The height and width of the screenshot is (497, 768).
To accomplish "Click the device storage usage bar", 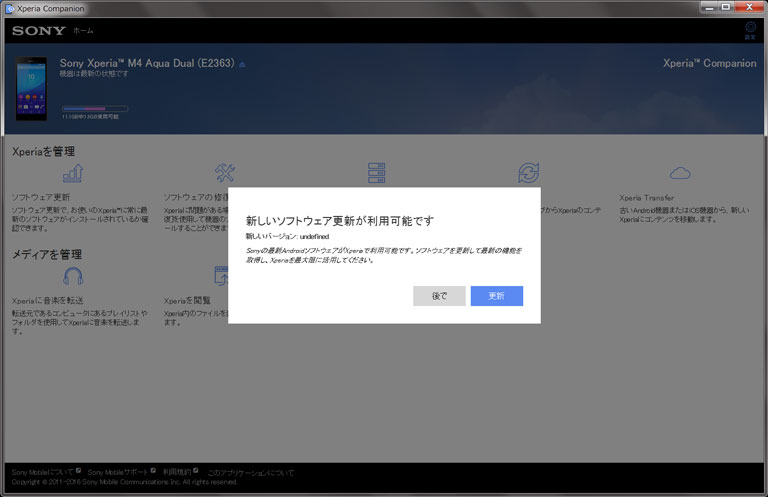I will pyautogui.click(x=95, y=109).
